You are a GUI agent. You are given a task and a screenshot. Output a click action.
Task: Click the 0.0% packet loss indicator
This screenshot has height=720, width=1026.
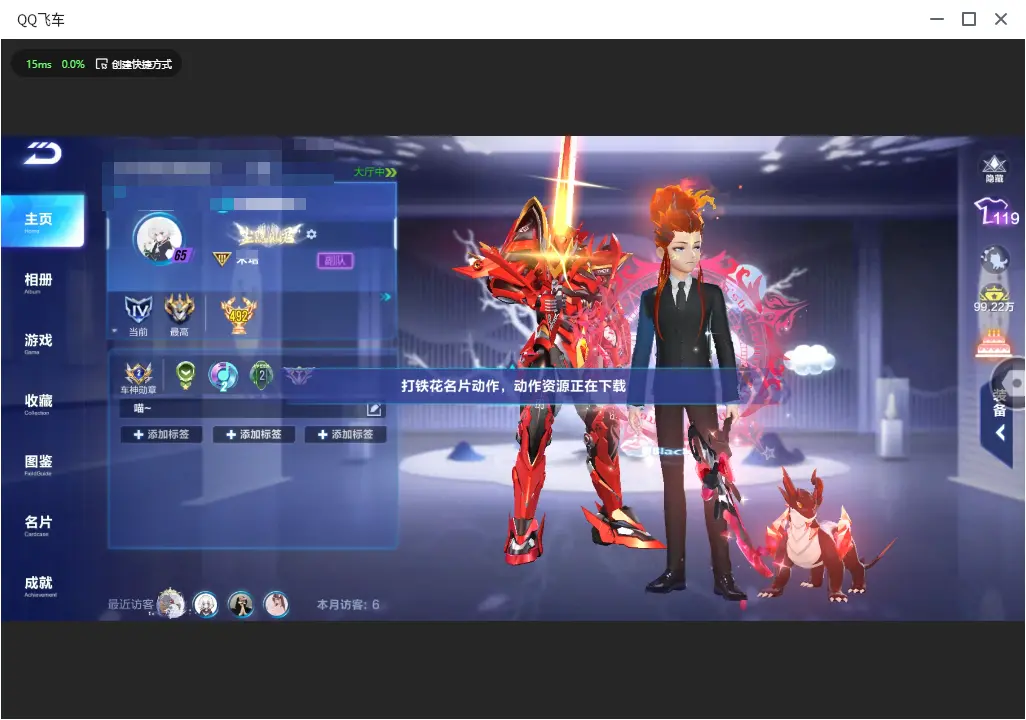[x=73, y=64]
